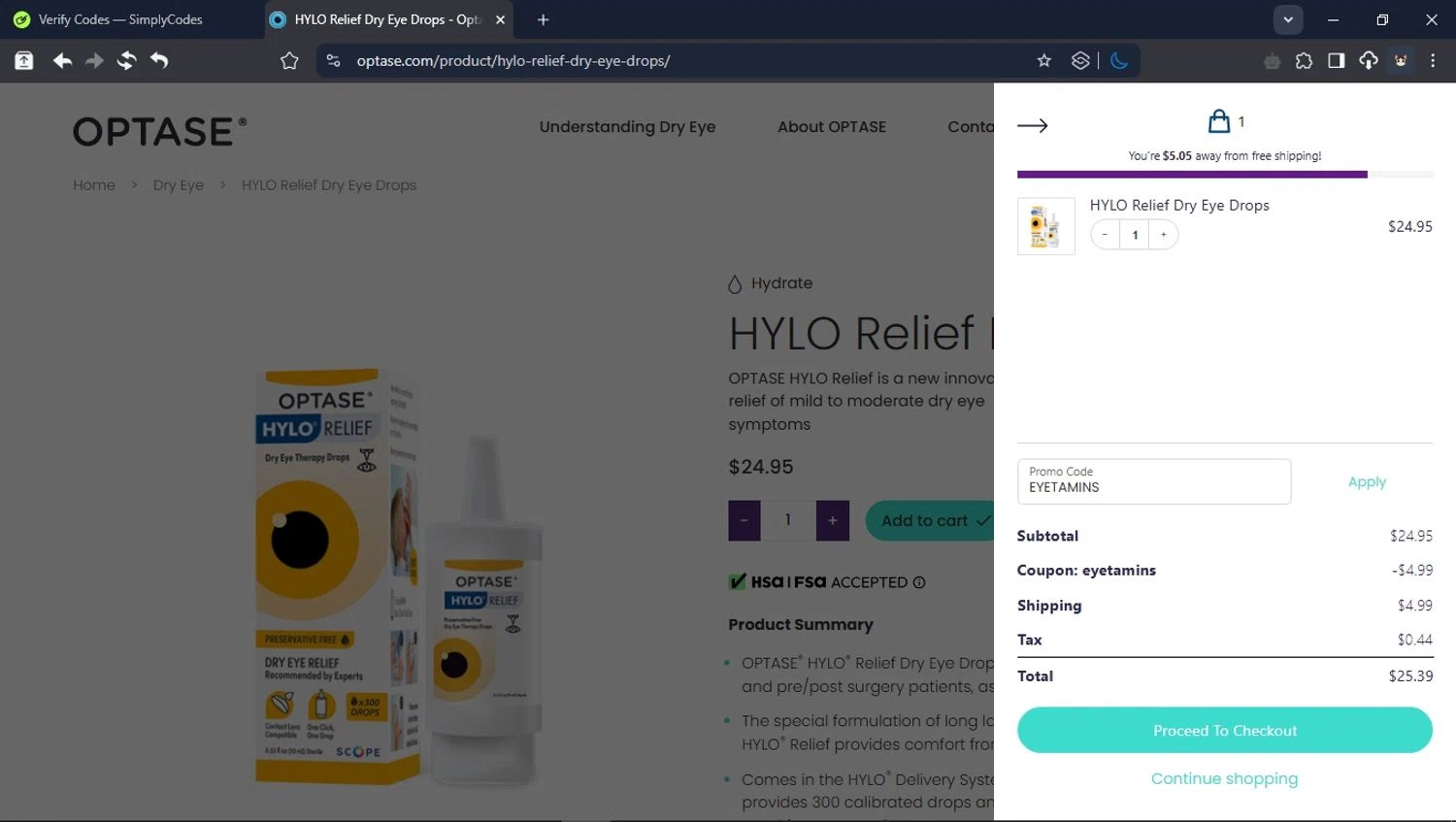Close the cart drawer with the arrow
This screenshot has width=1456, height=822.
click(1032, 125)
